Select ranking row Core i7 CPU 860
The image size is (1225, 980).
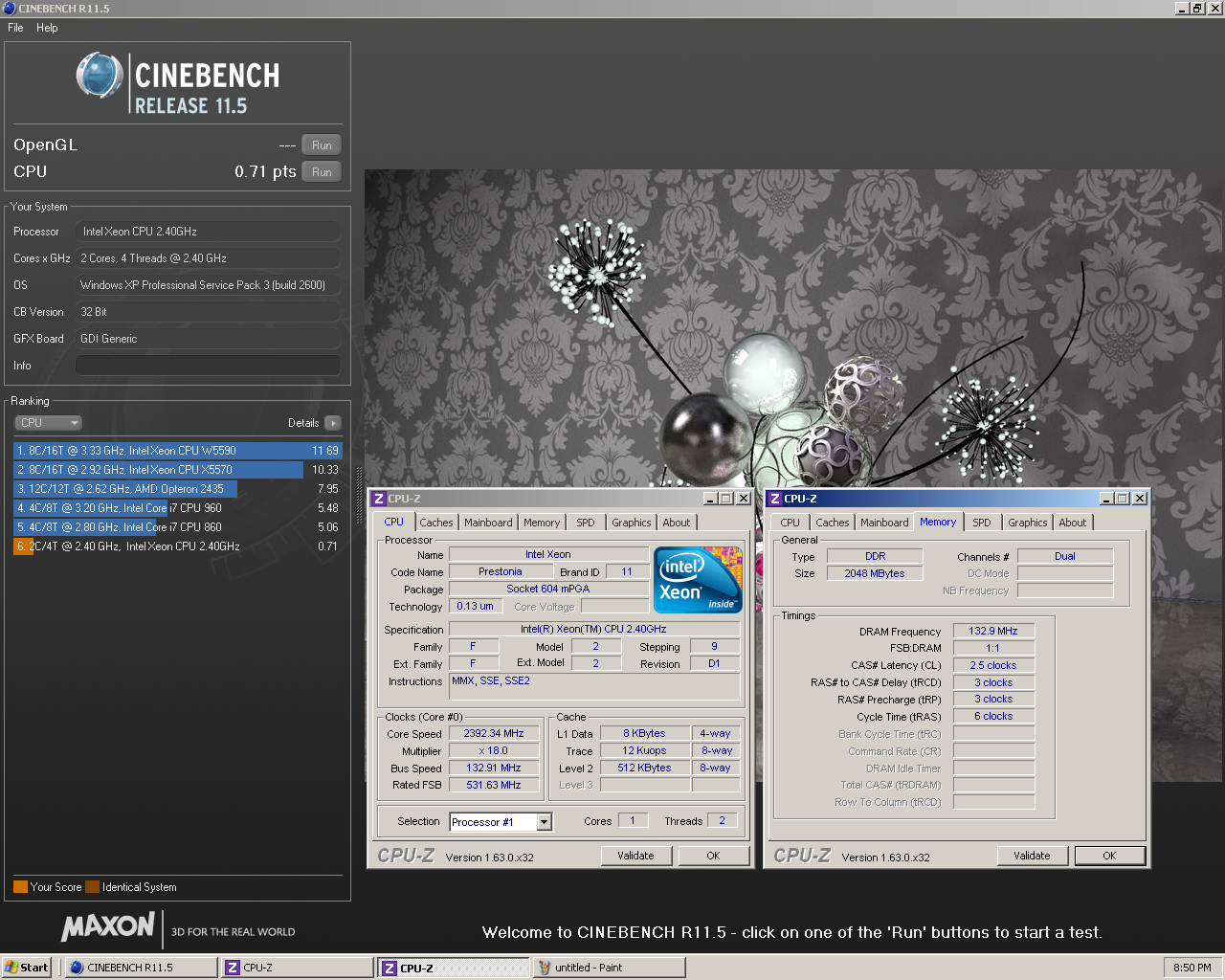point(178,527)
